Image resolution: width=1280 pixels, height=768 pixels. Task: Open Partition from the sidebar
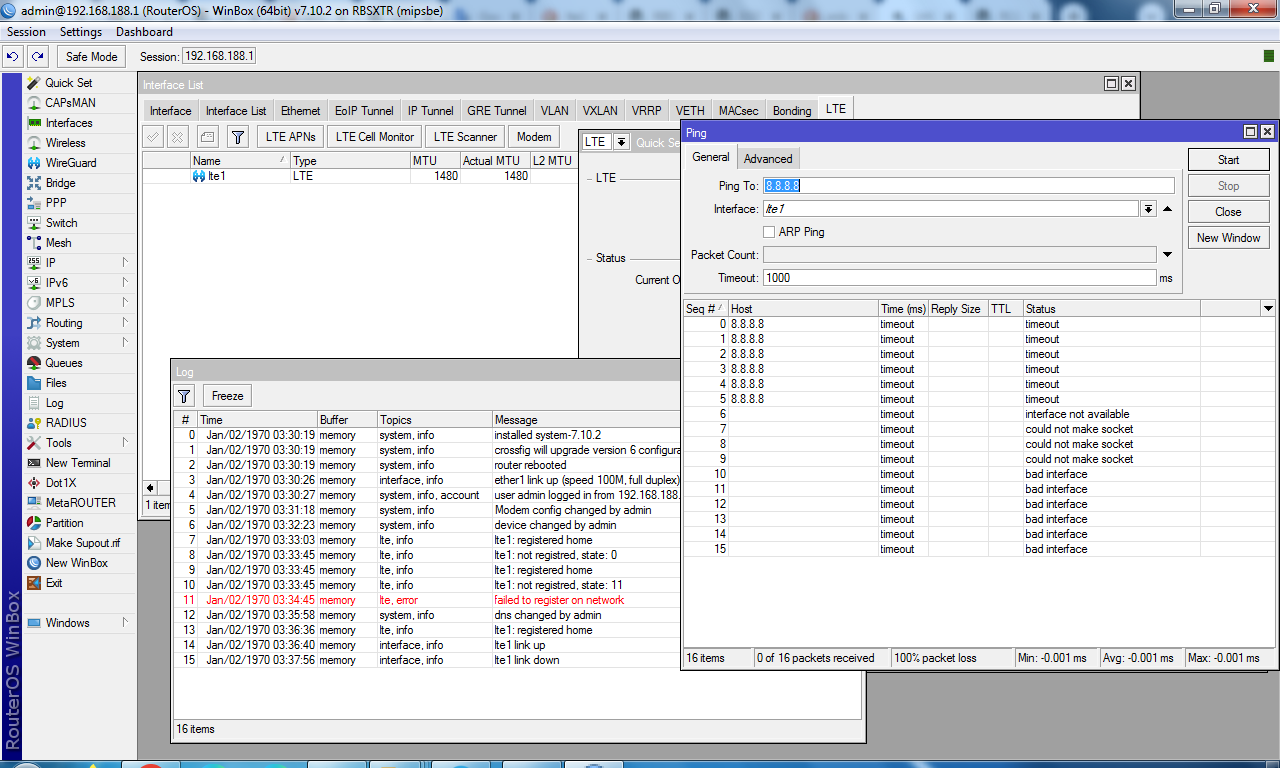pos(65,523)
